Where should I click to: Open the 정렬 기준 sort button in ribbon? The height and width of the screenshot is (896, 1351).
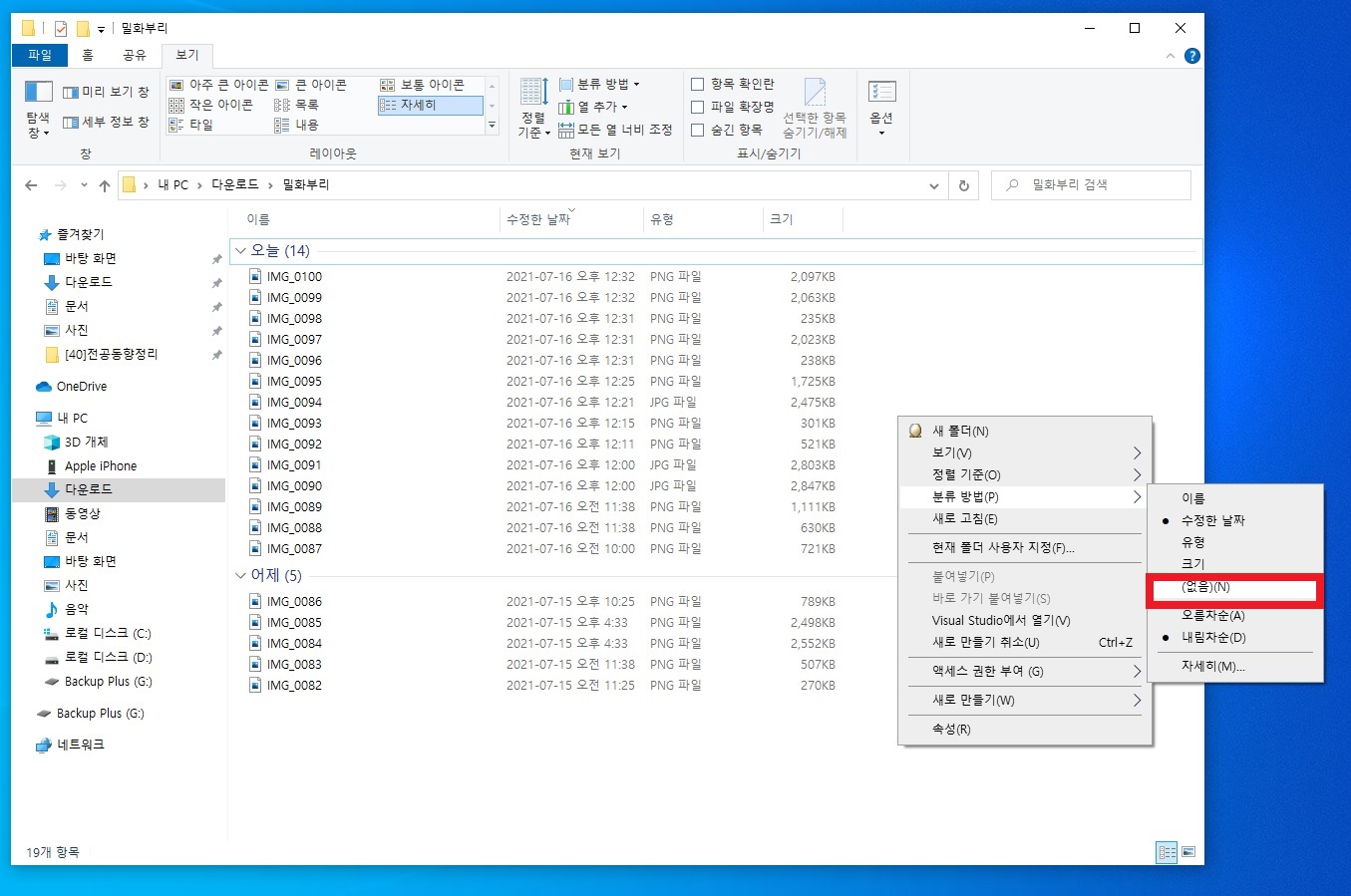[x=533, y=109]
